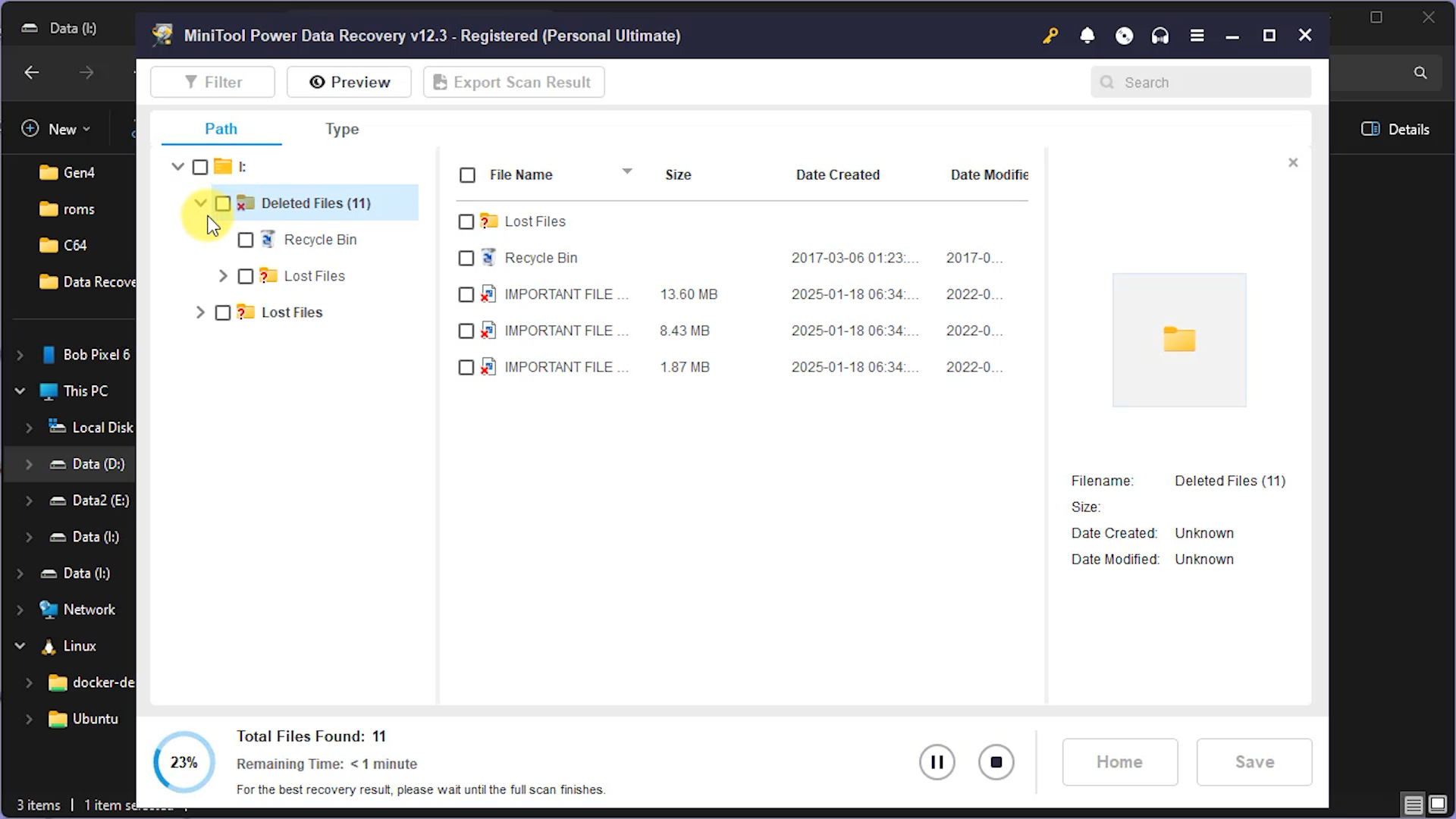Screen dimensions: 1456x819
Task: Open the notification bell icon
Action: pos(1087,36)
